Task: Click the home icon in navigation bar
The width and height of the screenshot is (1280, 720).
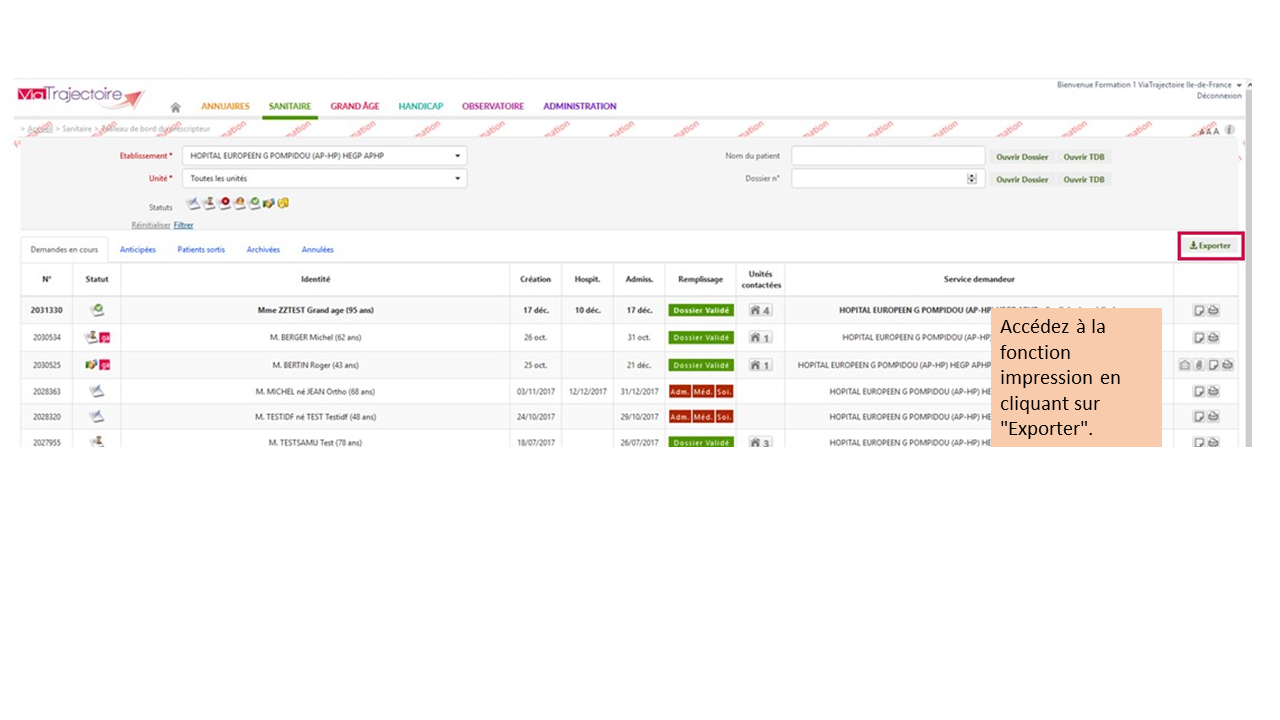Action: [x=176, y=107]
